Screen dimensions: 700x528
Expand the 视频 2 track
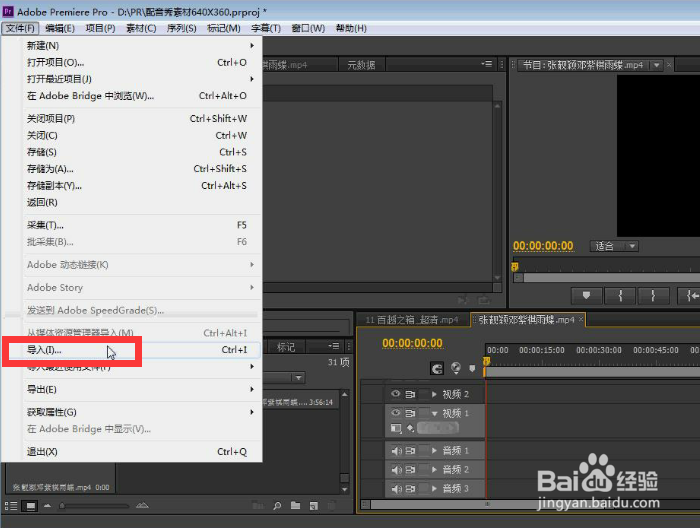click(434, 394)
